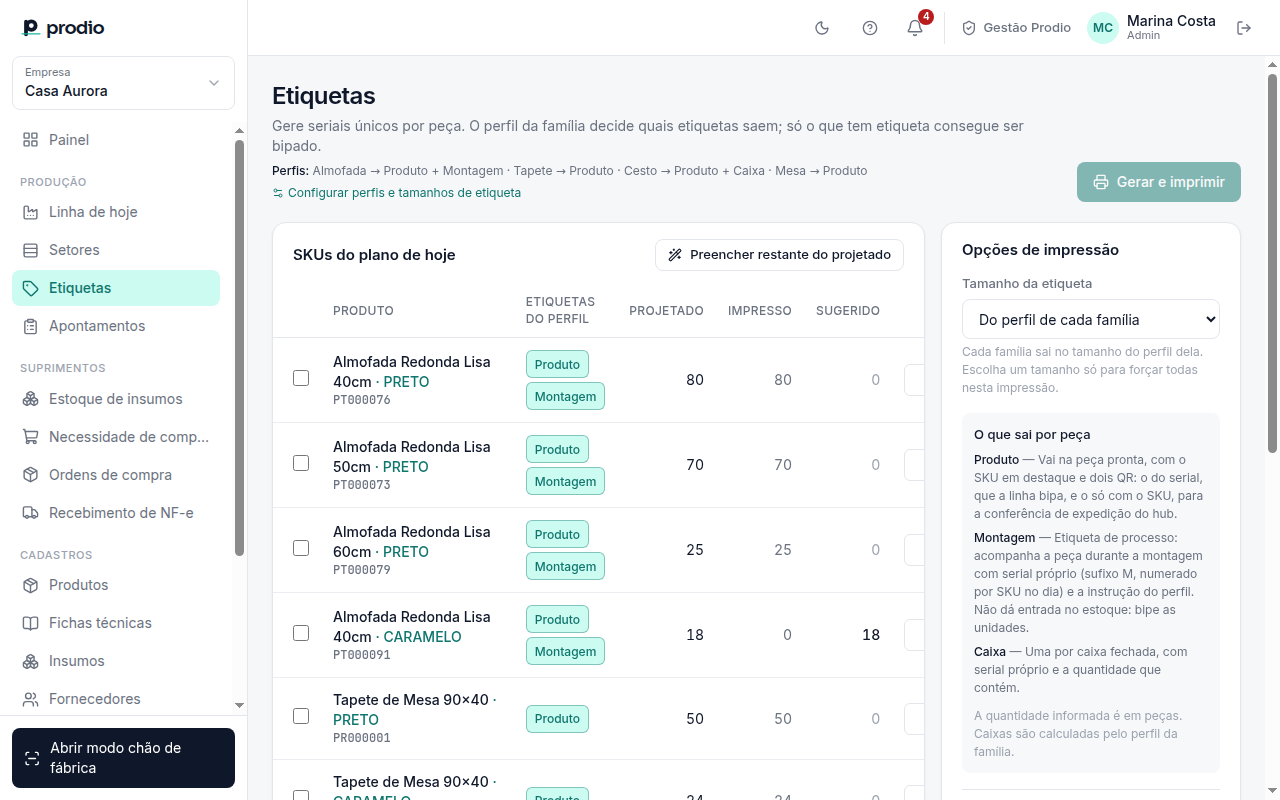Click the Linha de hoje factory icon

tap(31, 212)
